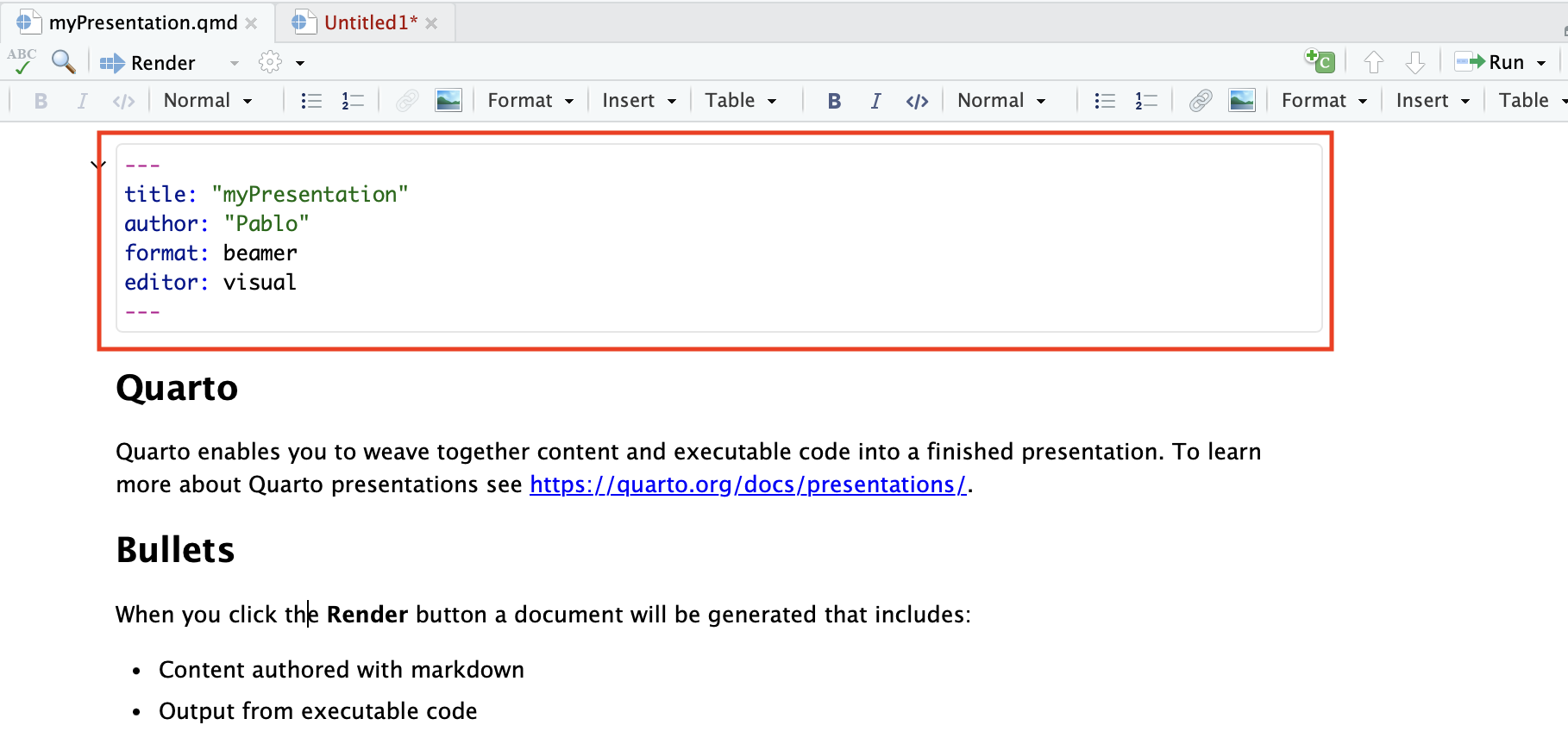Image resolution: width=1568 pixels, height=750 pixels.
Task: Toggle the dark active Italic button
Action: click(x=875, y=101)
